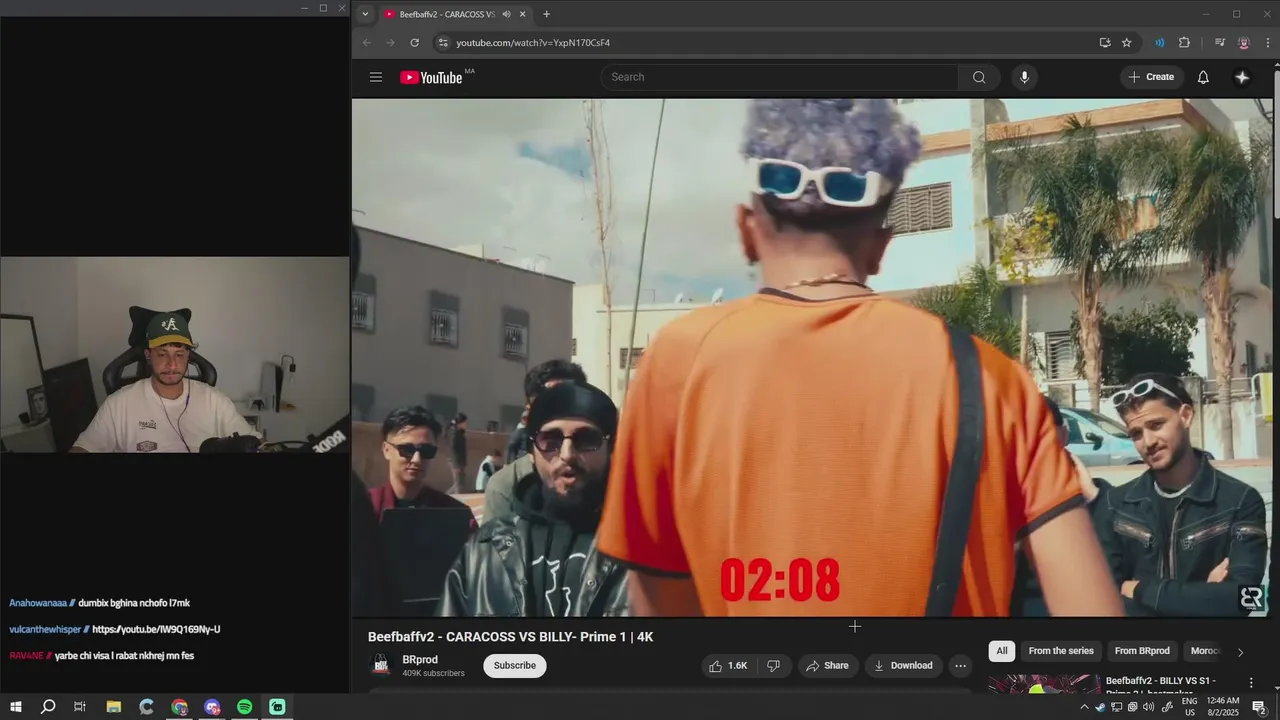The height and width of the screenshot is (720, 1280).
Task: Switch to the Beefbaffv2 browser tab
Action: (447, 14)
